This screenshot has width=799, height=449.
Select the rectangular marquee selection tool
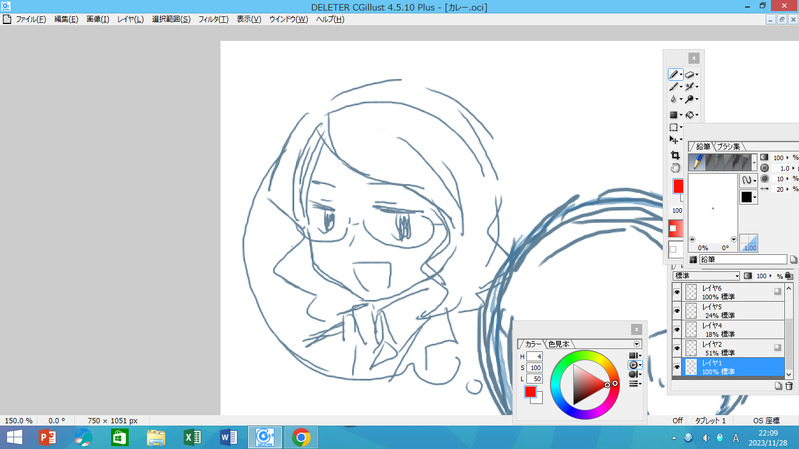coord(674,127)
